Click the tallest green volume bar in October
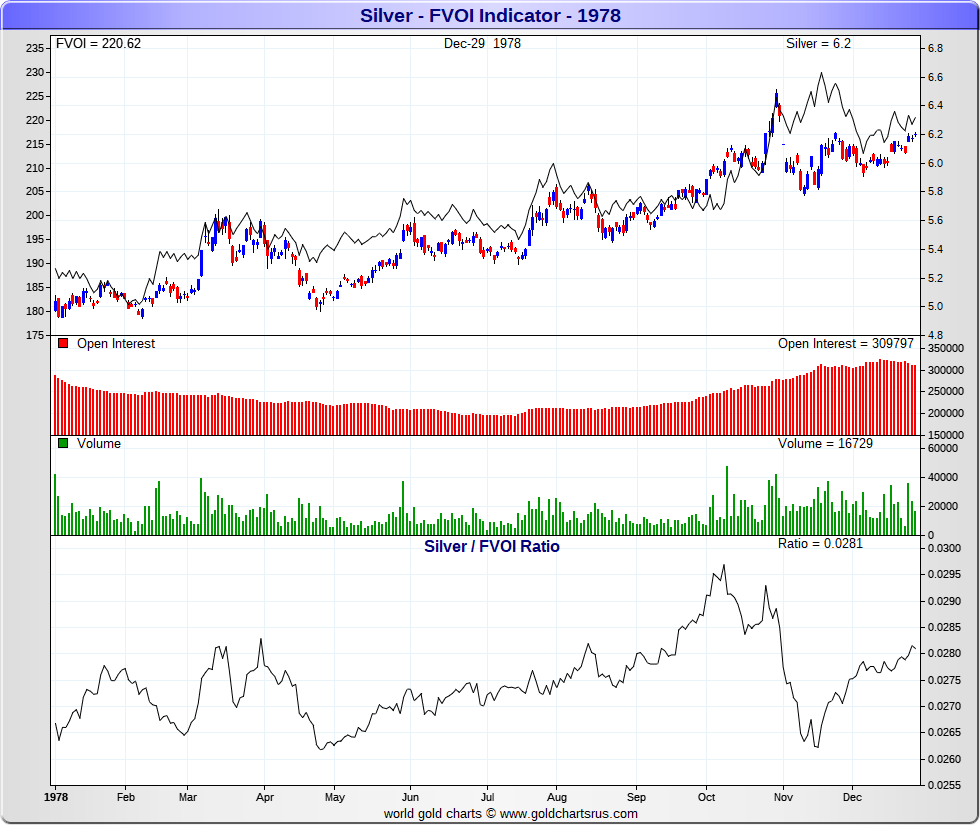 coord(727,500)
